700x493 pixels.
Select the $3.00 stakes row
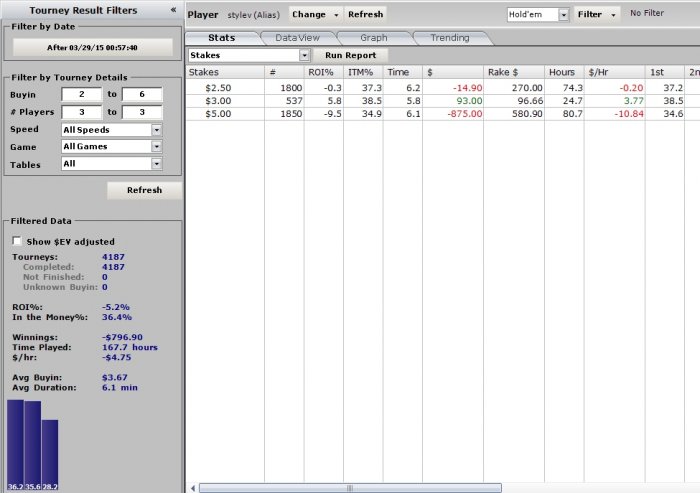[x=443, y=101]
